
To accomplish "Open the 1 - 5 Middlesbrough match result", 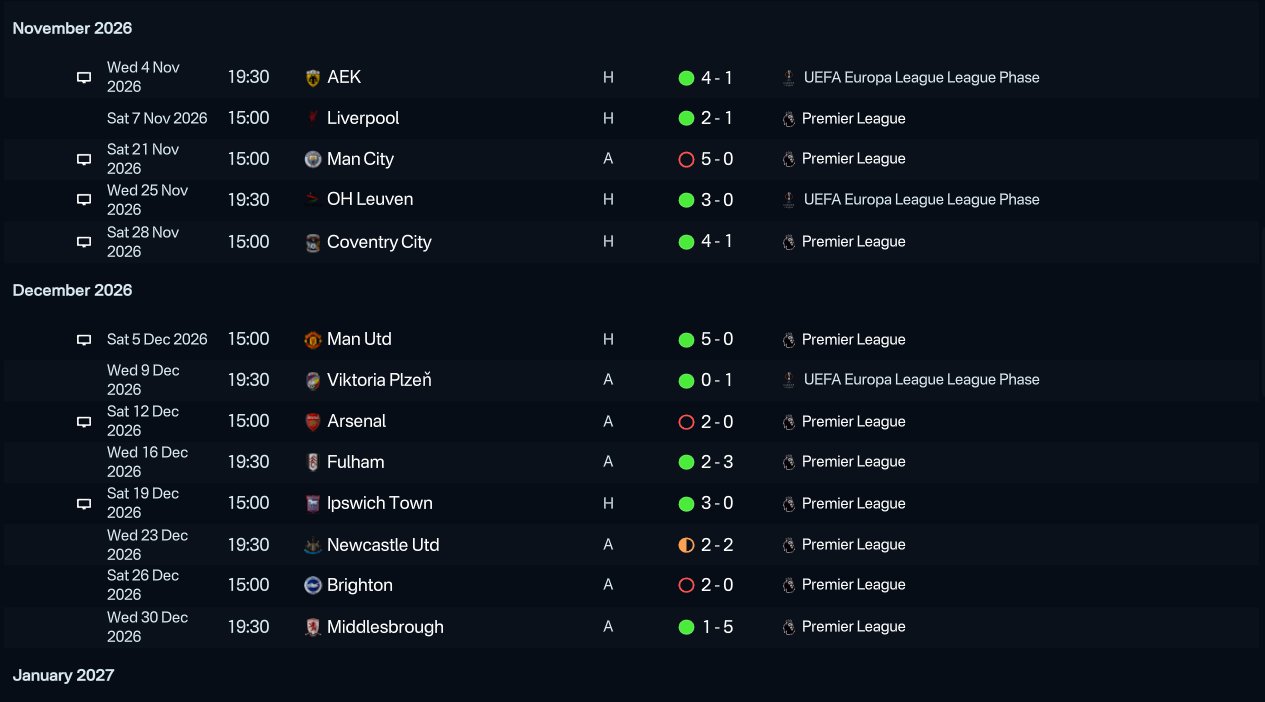I will (717, 627).
